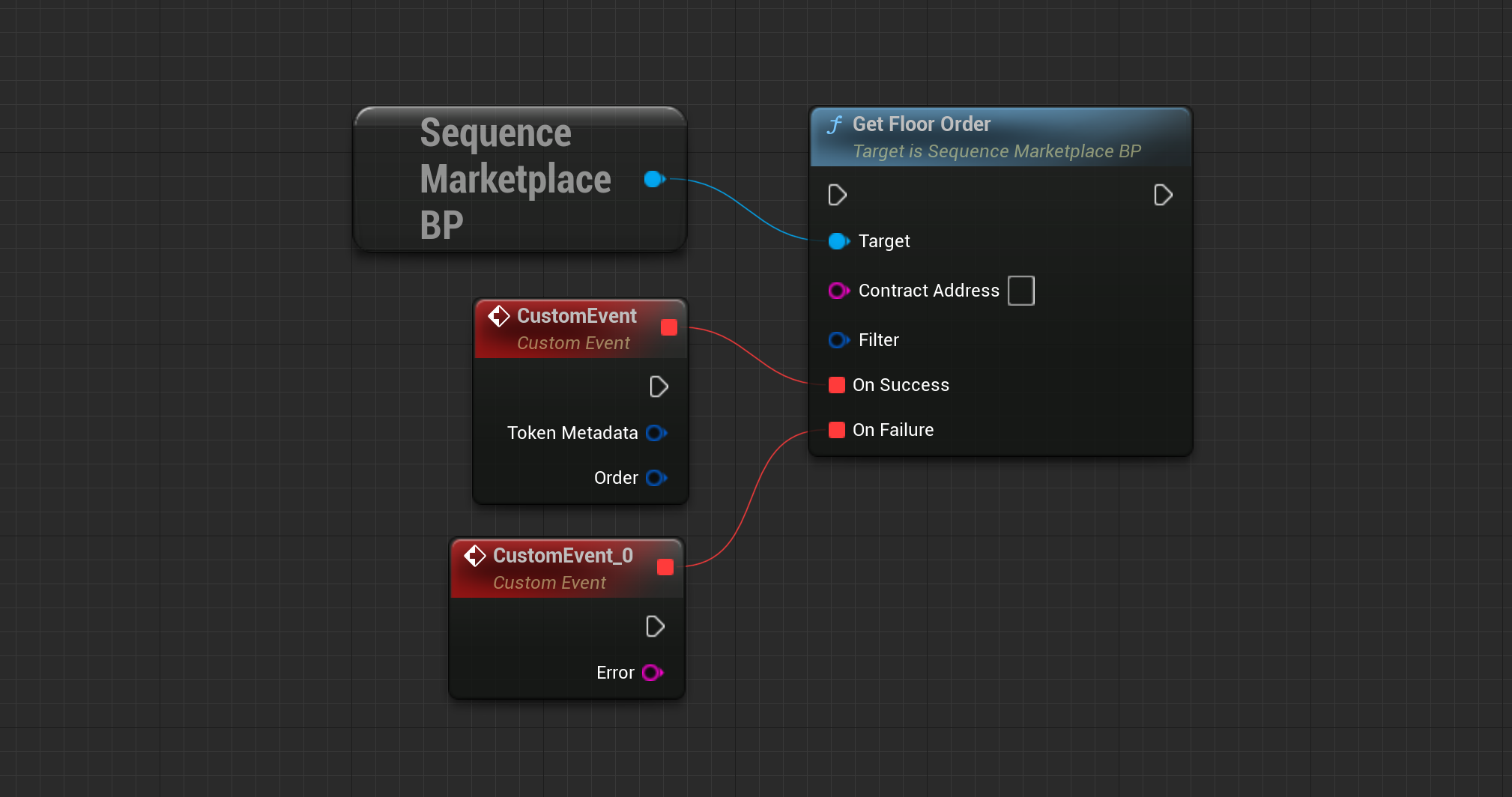The width and height of the screenshot is (1512, 797).
Task: Click the On Success delegate pin
Action: coord(837,385)
